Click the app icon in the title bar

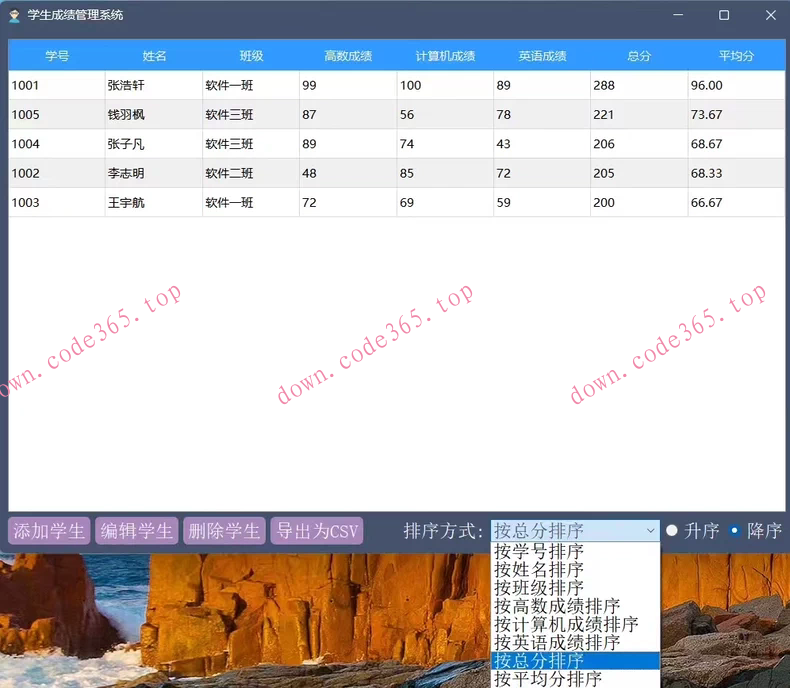[14, 16]
